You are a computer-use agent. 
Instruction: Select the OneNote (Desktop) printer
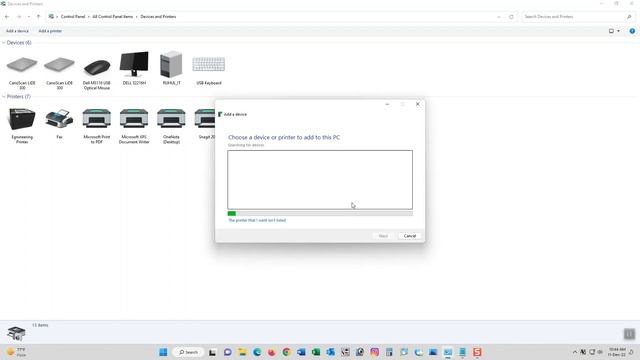coord(171,126)
